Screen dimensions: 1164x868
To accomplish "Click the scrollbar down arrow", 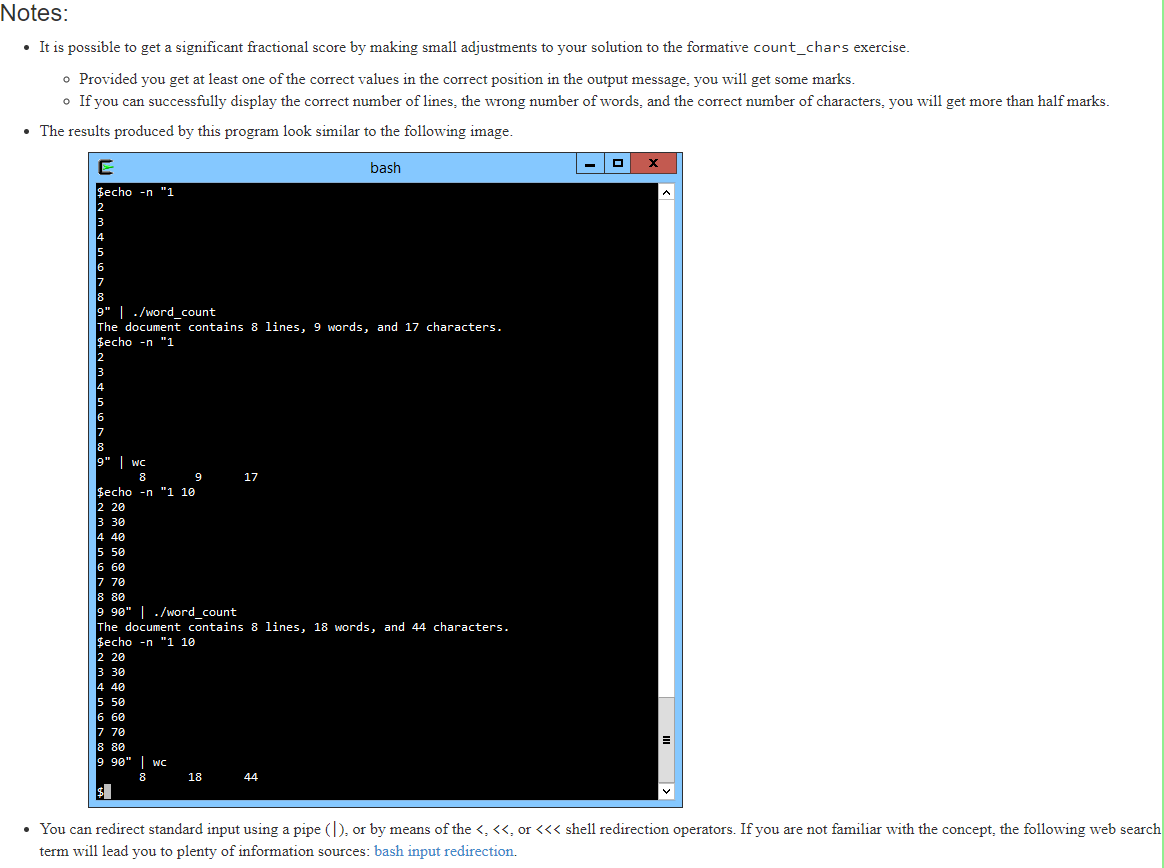I will point(666,791).
